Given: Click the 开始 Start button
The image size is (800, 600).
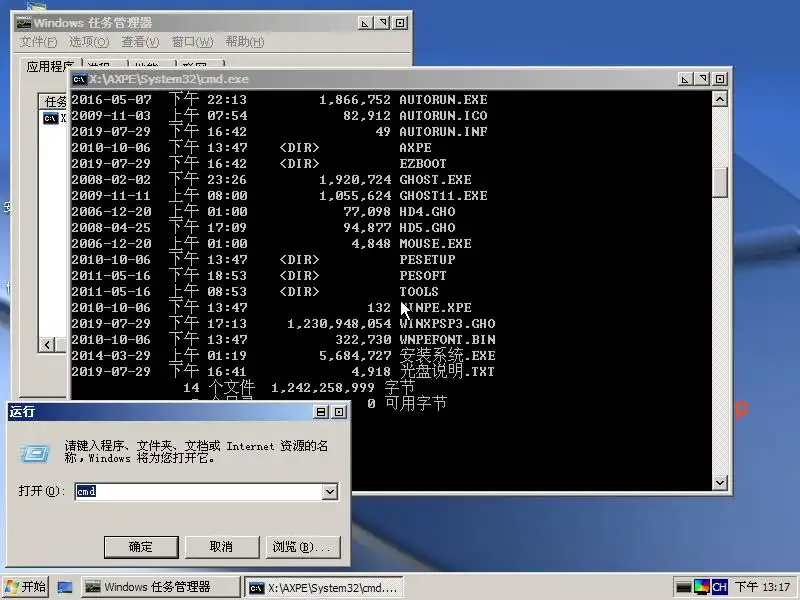Looking at the screenshot, I should click(x=26, y=587).
